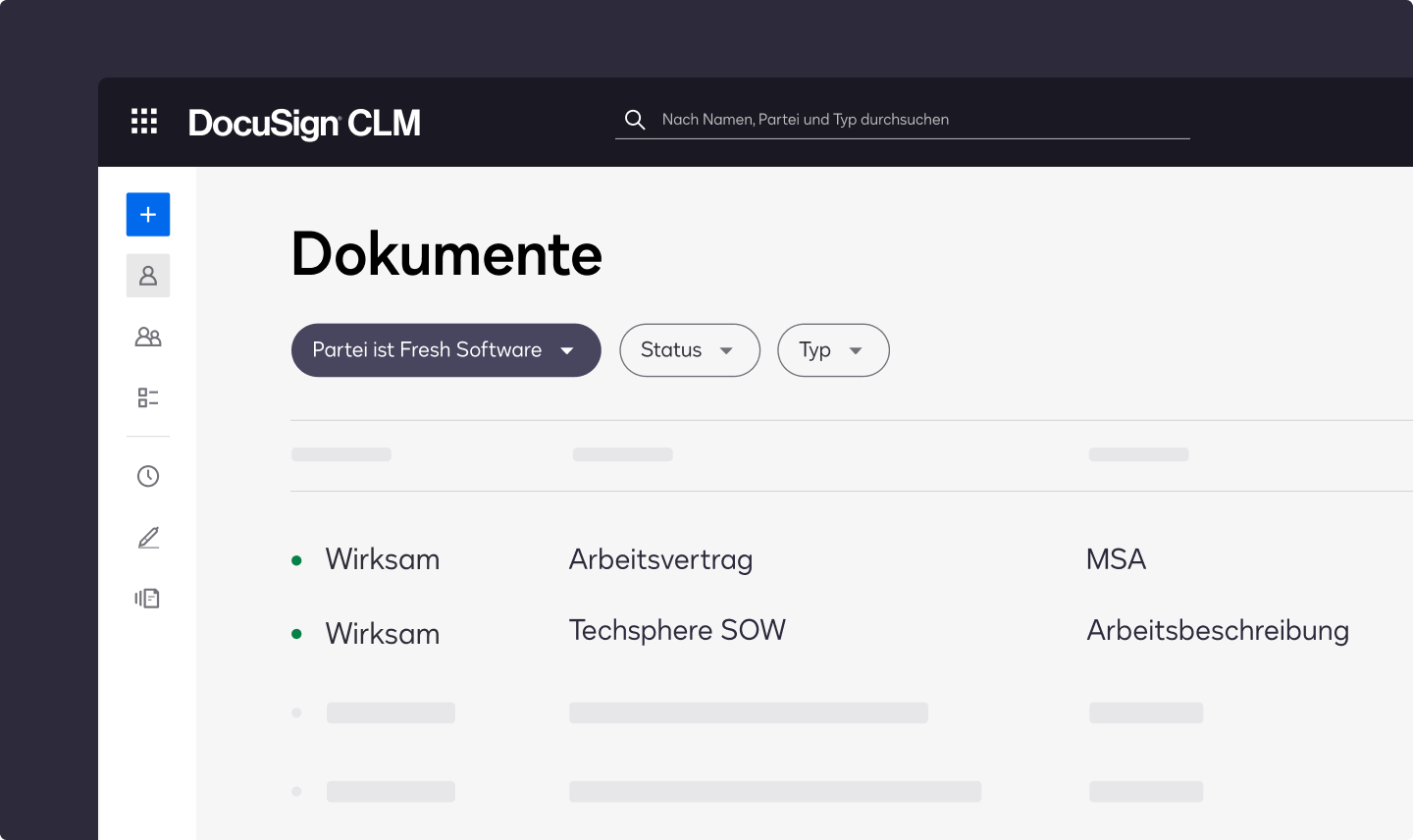The height and width of the screenshot is (840, 1413).
Task: Open the group of people sidebar icon
Action: point(148,337)
